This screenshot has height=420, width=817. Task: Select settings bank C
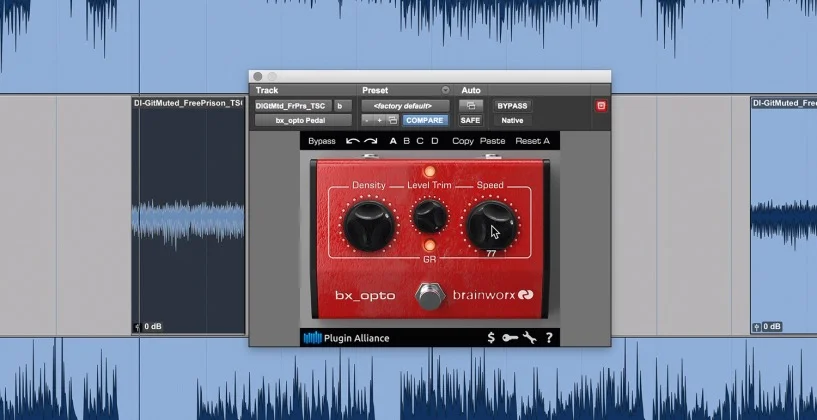point(420,141)
